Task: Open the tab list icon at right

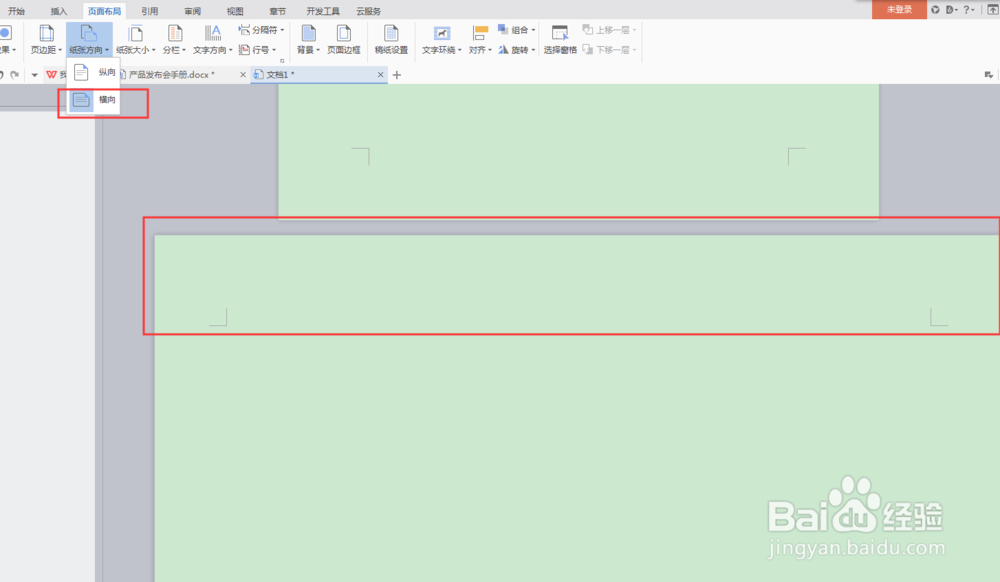Action: point(989,75)
